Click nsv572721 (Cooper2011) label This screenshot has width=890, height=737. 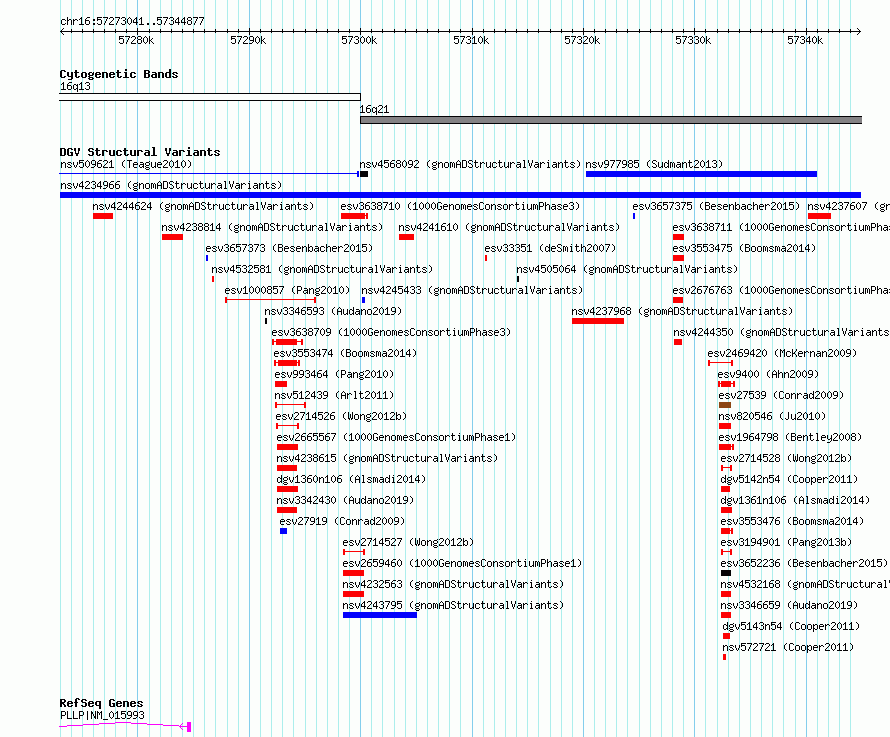click(788, 647)
